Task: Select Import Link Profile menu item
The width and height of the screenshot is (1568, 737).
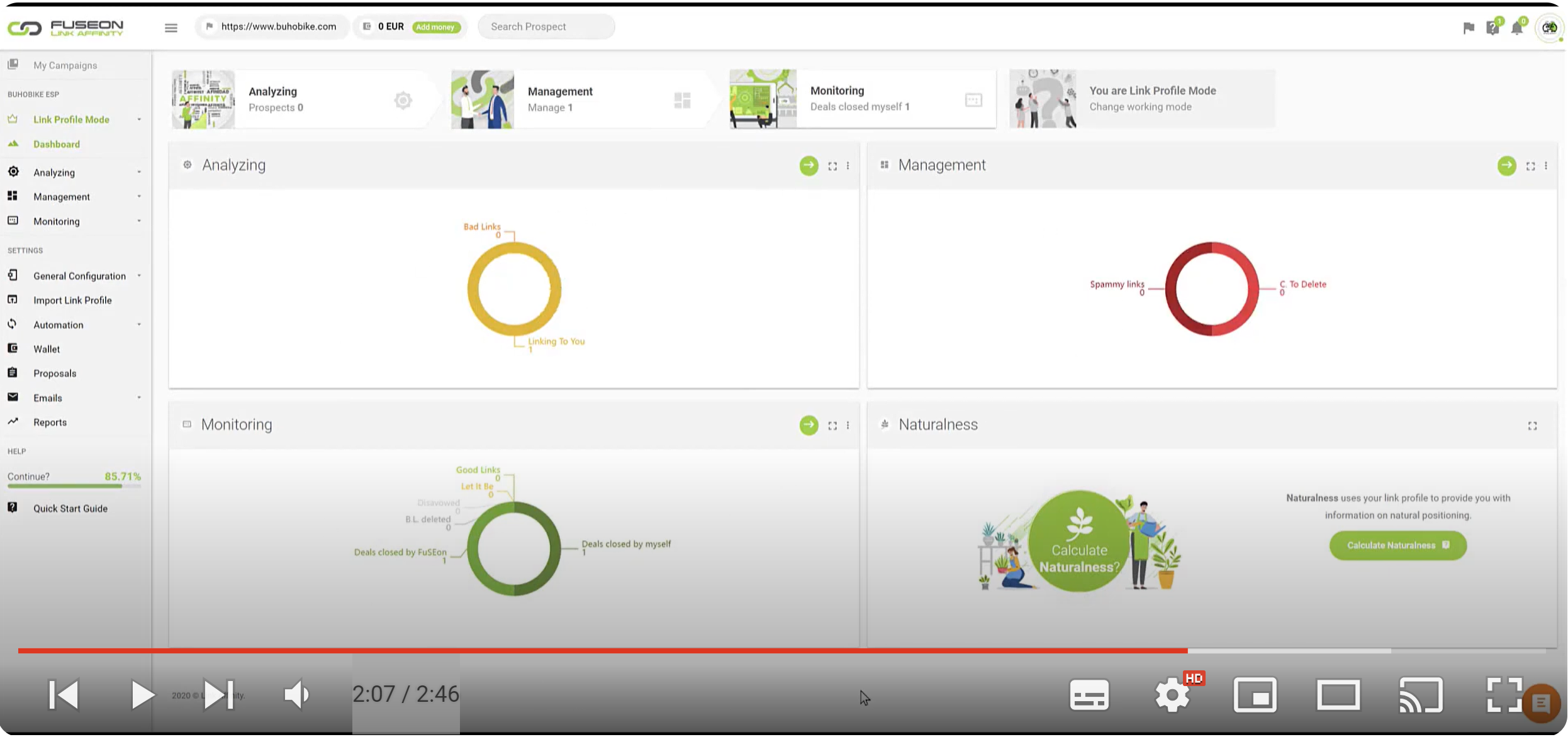Action: coord(72,301)
